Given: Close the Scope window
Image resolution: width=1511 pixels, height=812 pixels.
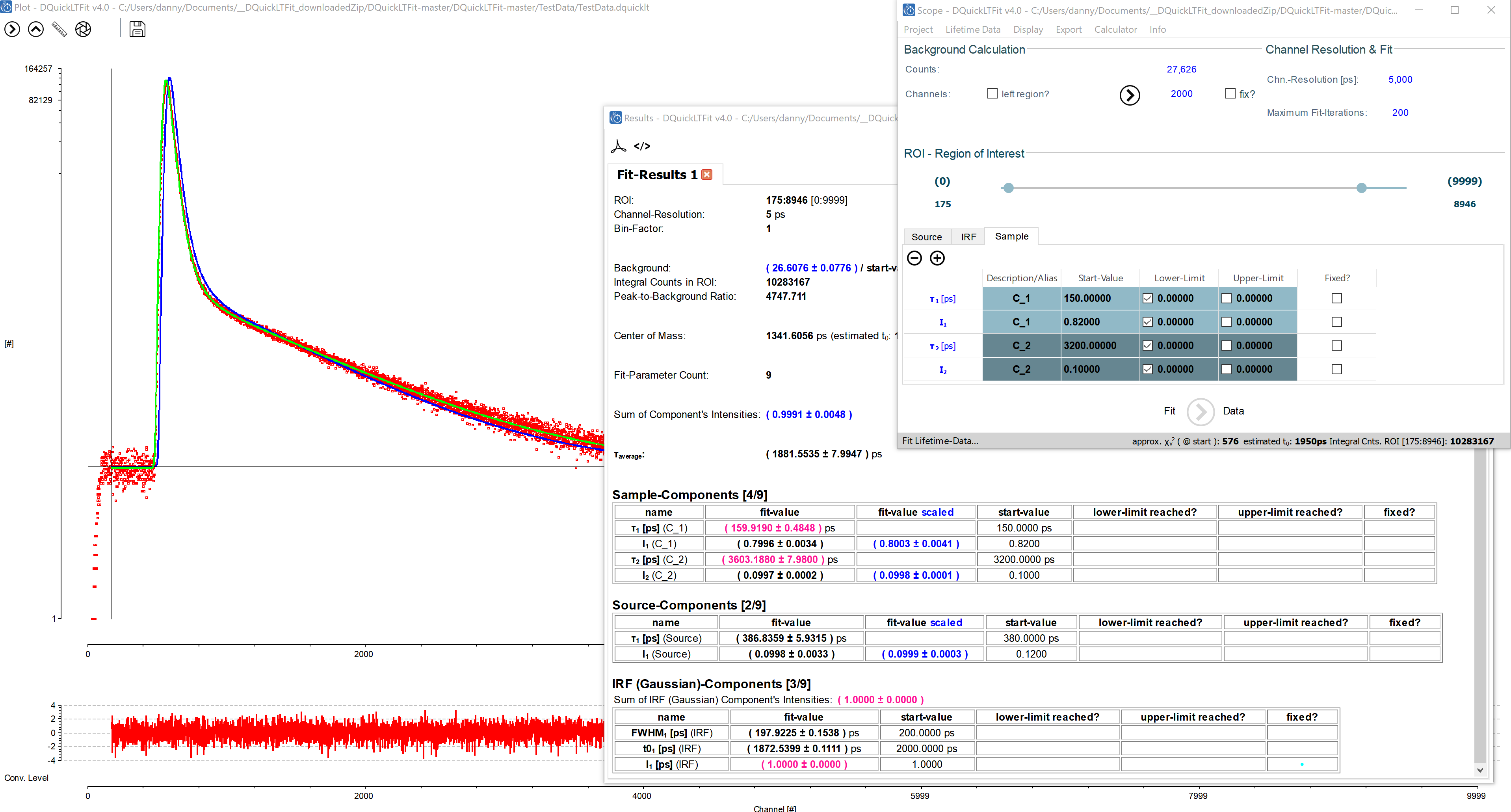Looking at the screenshot, I should coord(1491,10).
